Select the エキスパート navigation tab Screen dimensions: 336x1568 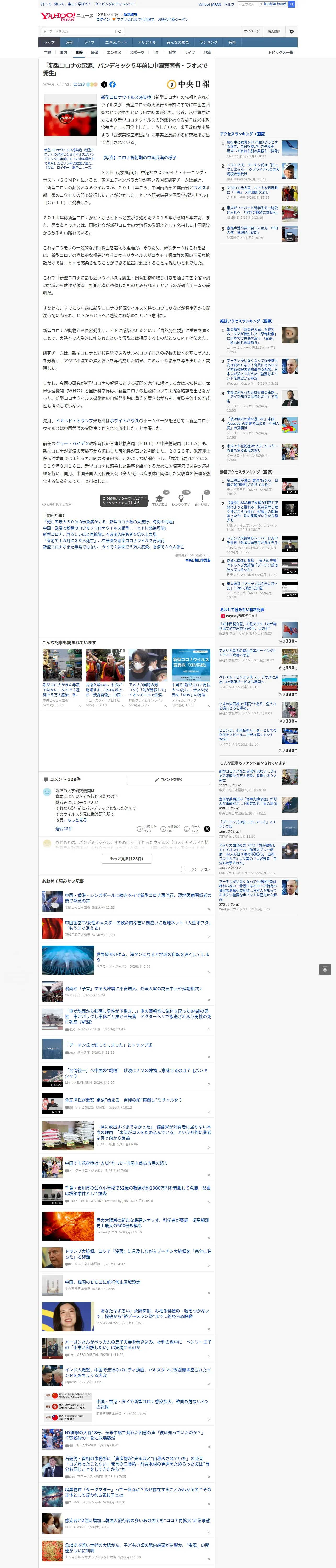tap(116, 42)
